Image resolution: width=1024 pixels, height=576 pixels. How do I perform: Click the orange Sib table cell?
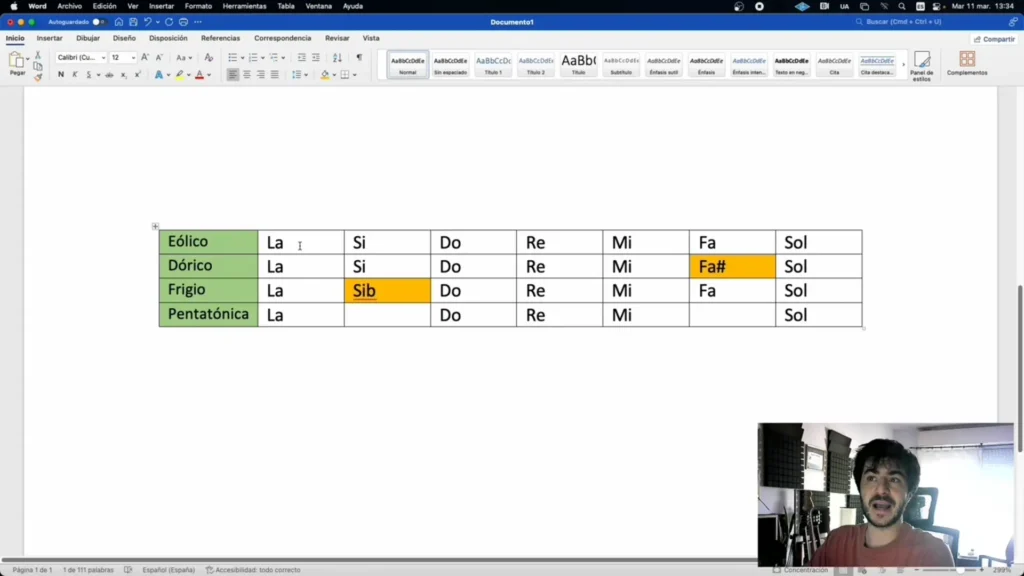[387, 291]
